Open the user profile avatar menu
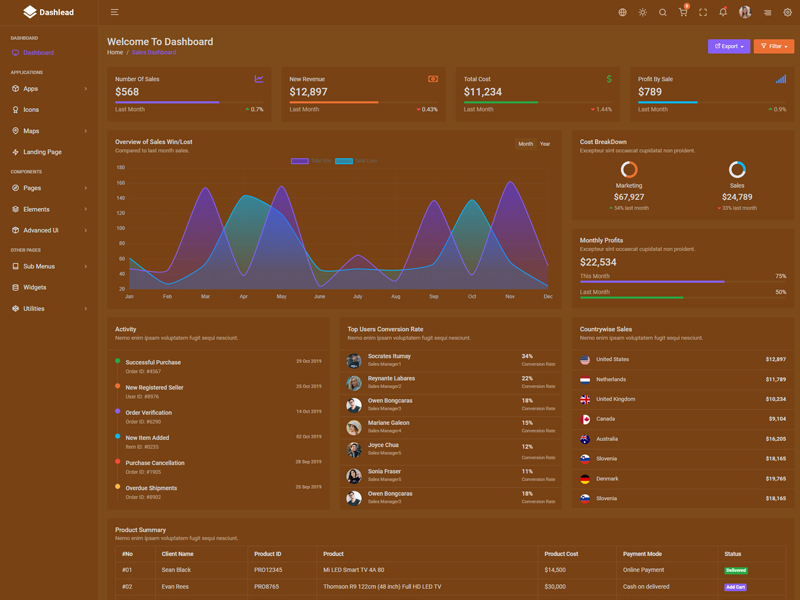800x600 pixels. 745,12
